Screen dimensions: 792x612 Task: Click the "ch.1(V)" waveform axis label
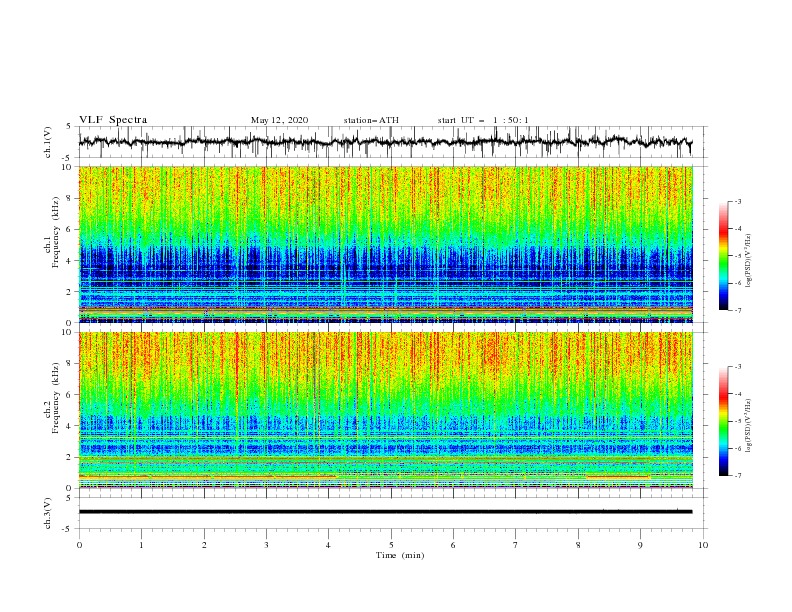pyautogui.click(x=48, y=142)
